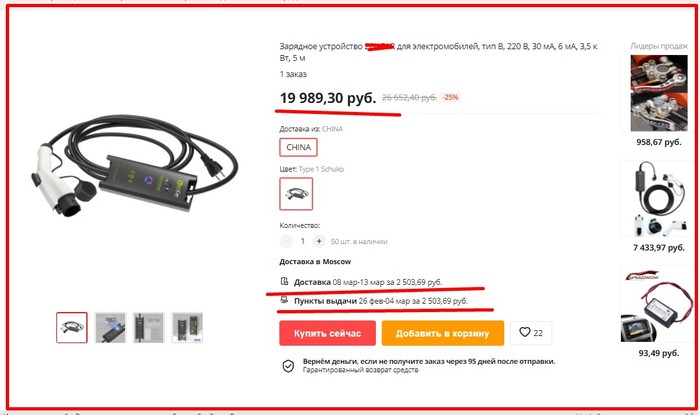Open the camera module bestseller for 93,49 руб.
Screen dimensions: 700x415
tap(658, 304)
